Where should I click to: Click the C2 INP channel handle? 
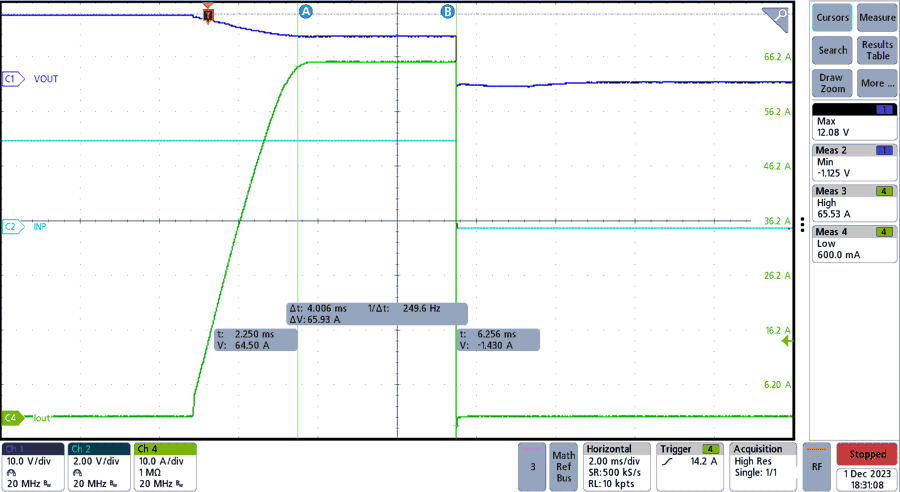[x=13, y=227]
